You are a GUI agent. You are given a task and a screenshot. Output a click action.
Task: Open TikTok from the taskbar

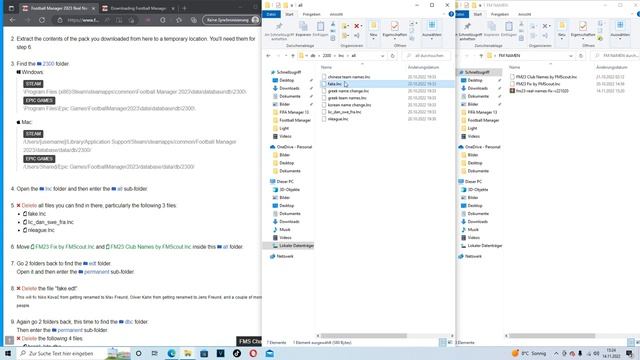coord(237,353)
